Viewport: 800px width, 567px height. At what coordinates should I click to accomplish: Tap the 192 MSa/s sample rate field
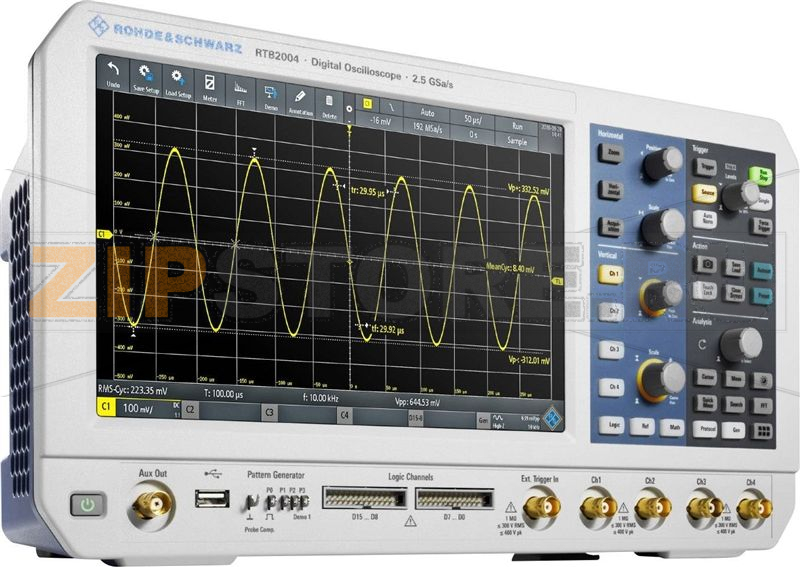click(428, 128)
